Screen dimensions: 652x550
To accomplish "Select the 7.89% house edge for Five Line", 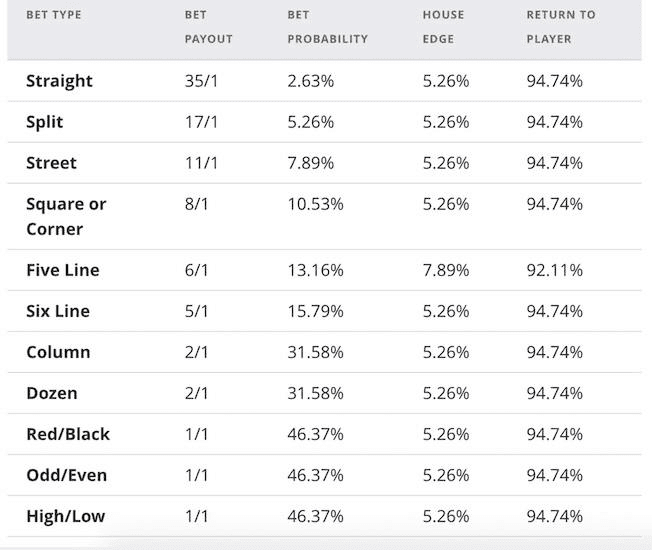I will pyautogui.click(x=445, y=270).
